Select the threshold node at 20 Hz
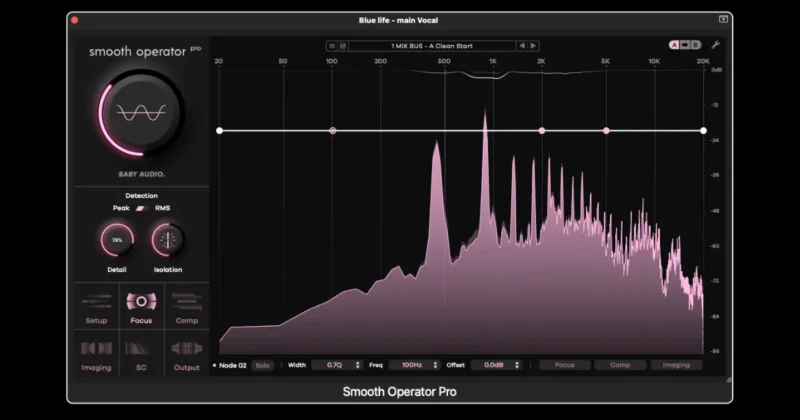The width and height of the screenshot is (800, 420). (219, 131)
